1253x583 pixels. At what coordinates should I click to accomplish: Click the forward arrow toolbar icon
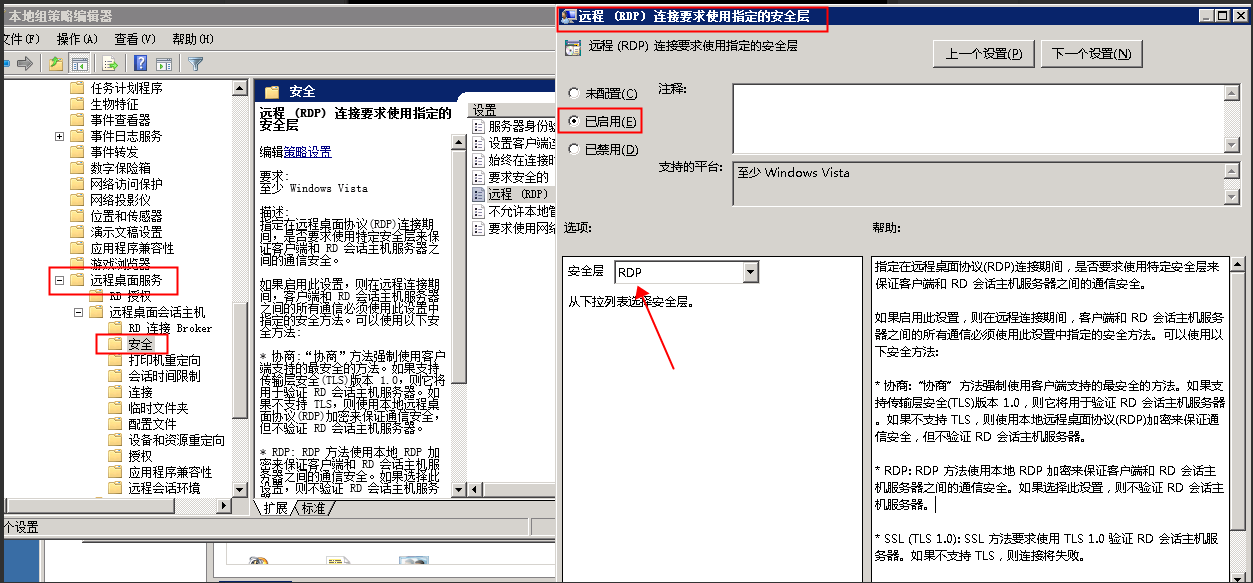point(27,64)
